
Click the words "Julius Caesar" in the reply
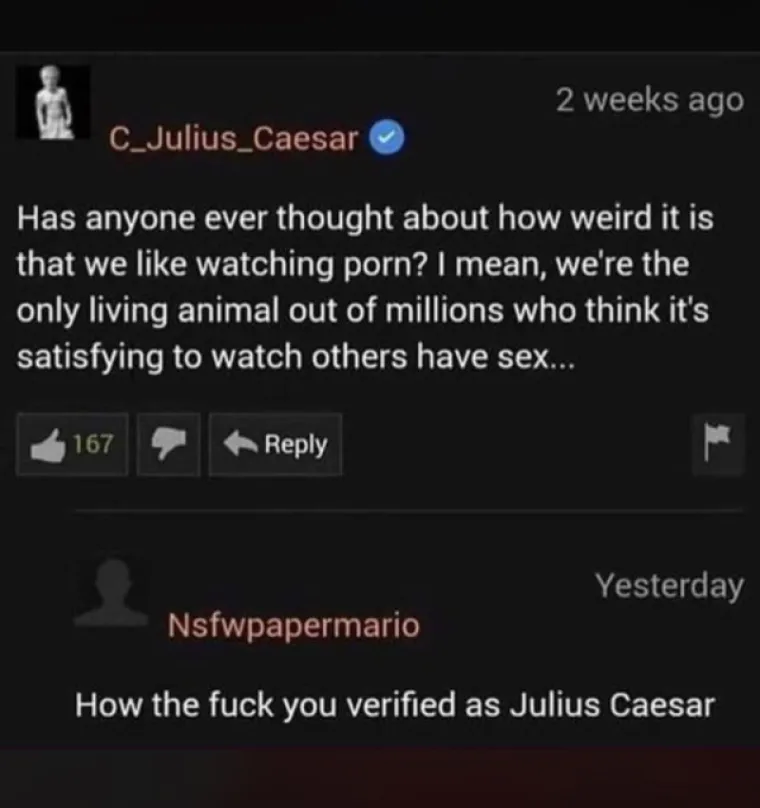click(x=612, y=704)
